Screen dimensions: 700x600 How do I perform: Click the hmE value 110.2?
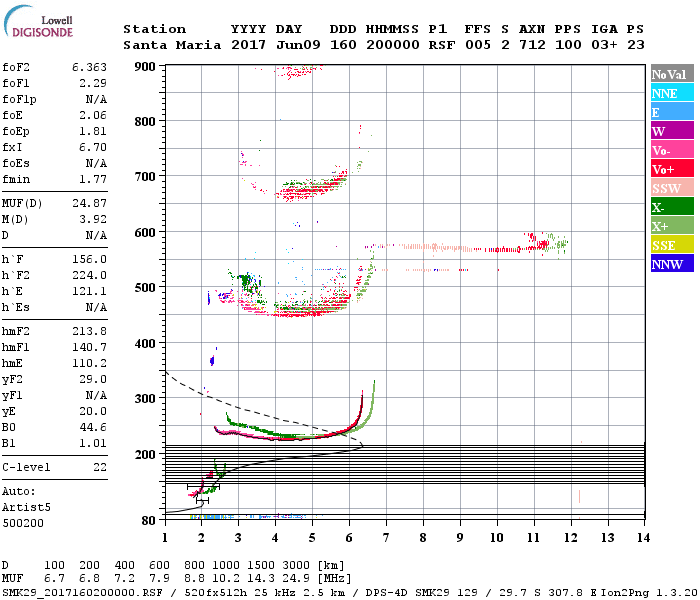pos(89,364)
